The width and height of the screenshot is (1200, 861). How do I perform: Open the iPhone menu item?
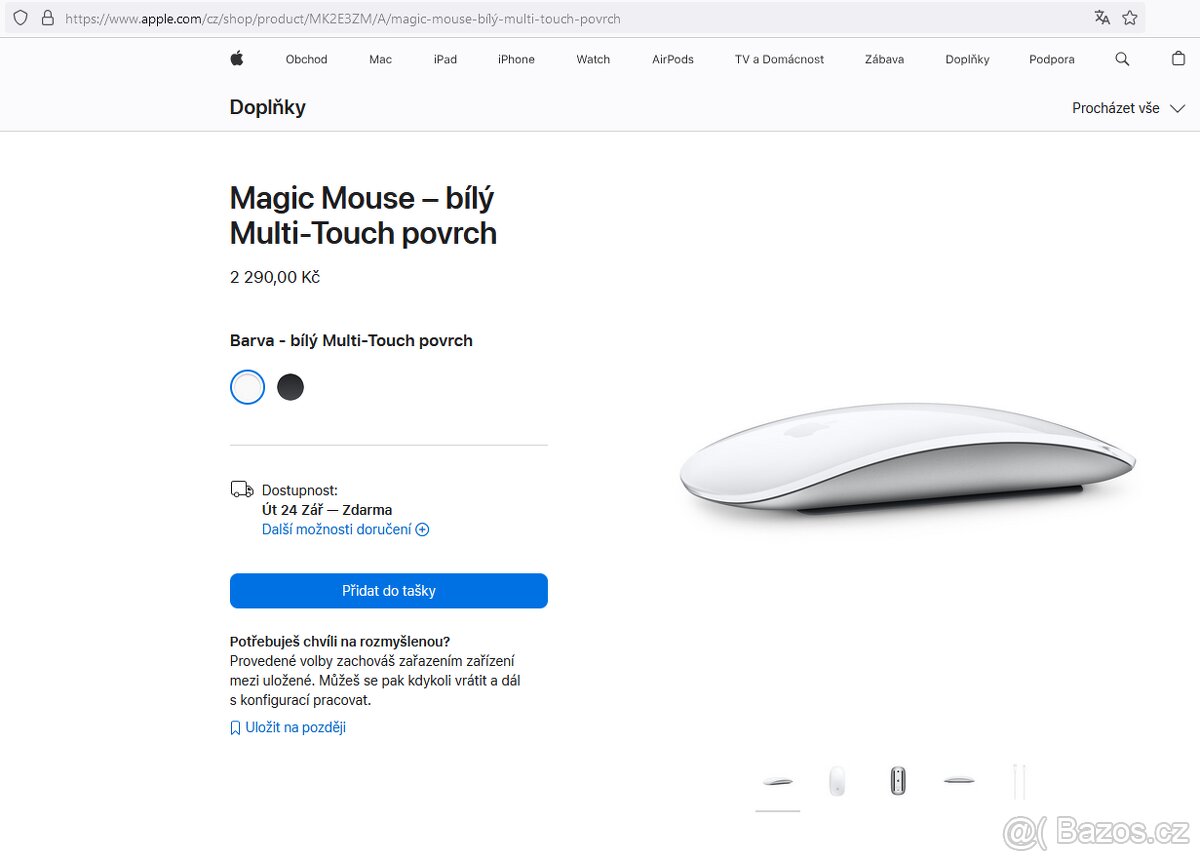pyautogui.click(x=516, y=59)
